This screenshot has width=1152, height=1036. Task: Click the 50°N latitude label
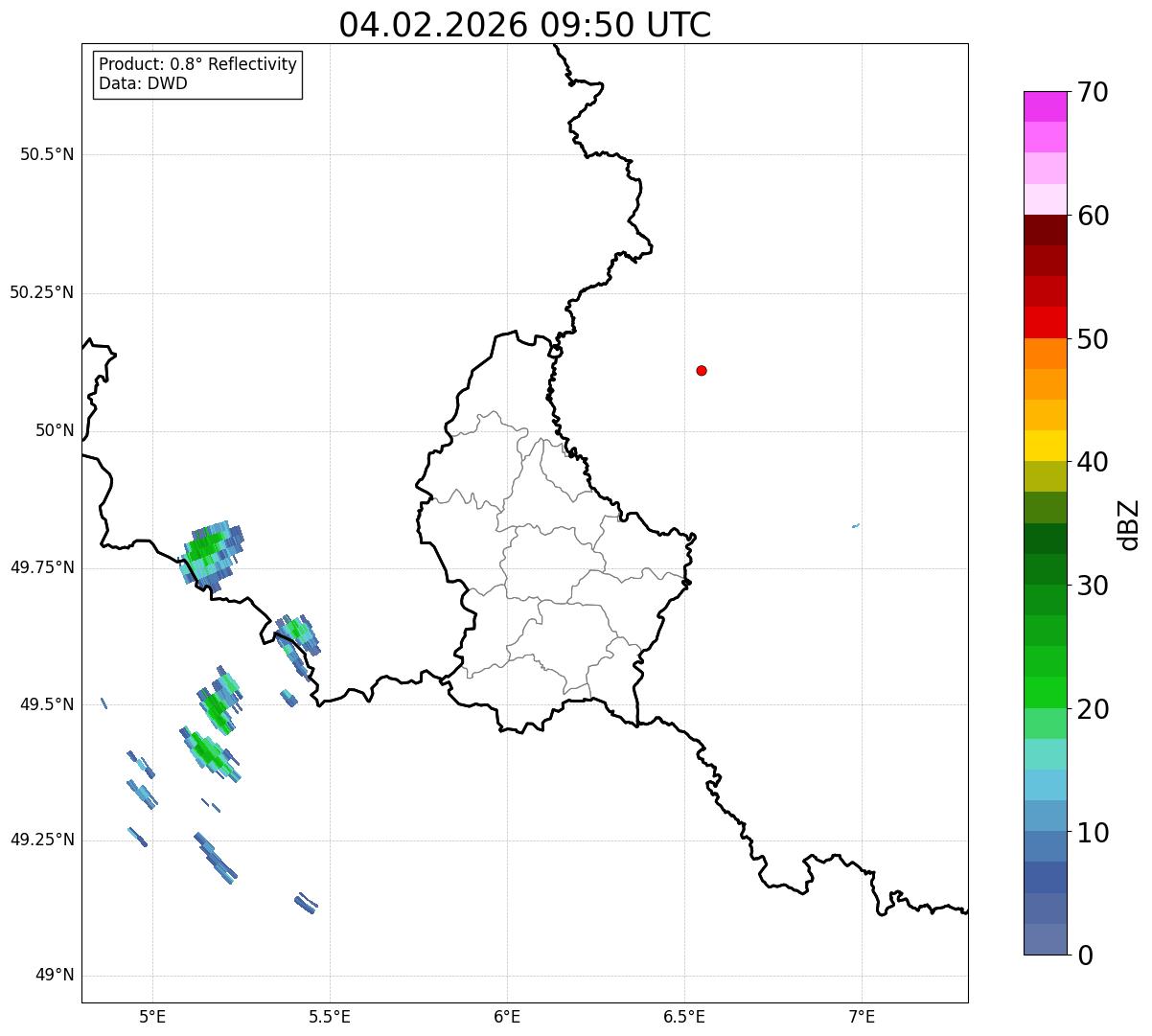[x=55, y=430]
